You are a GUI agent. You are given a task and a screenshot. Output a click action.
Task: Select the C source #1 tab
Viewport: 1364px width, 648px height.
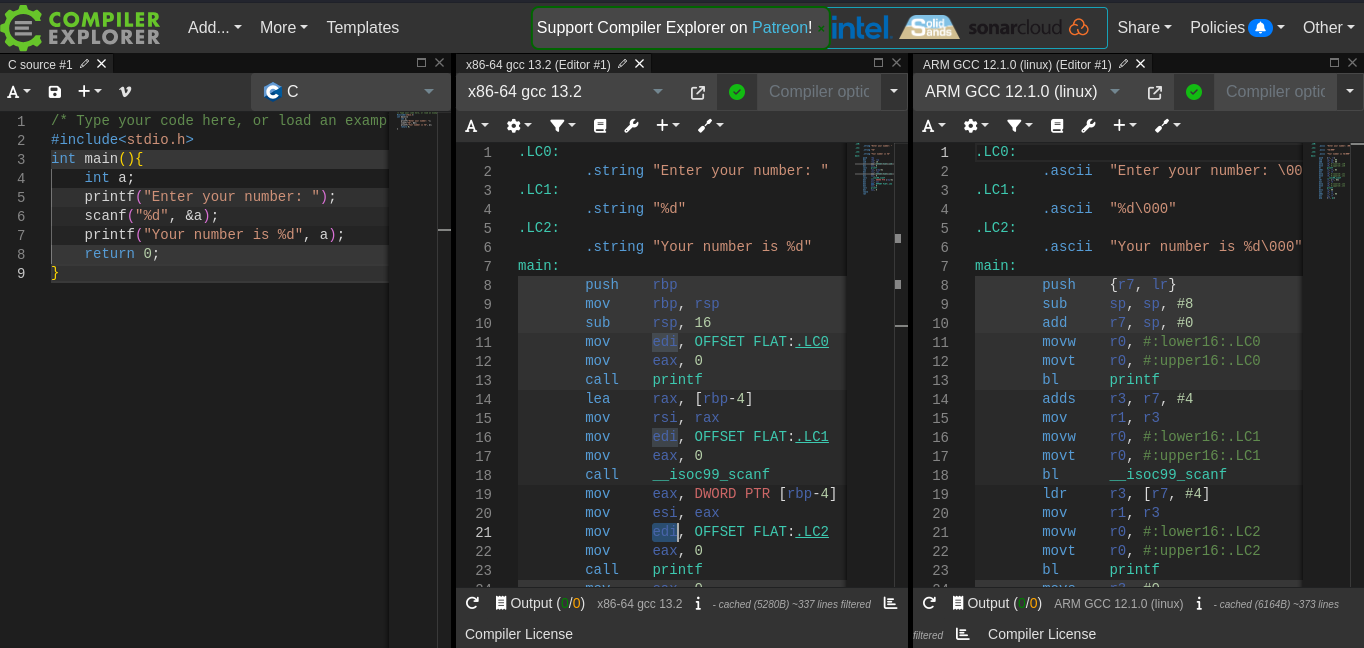[x=41, y=65]
